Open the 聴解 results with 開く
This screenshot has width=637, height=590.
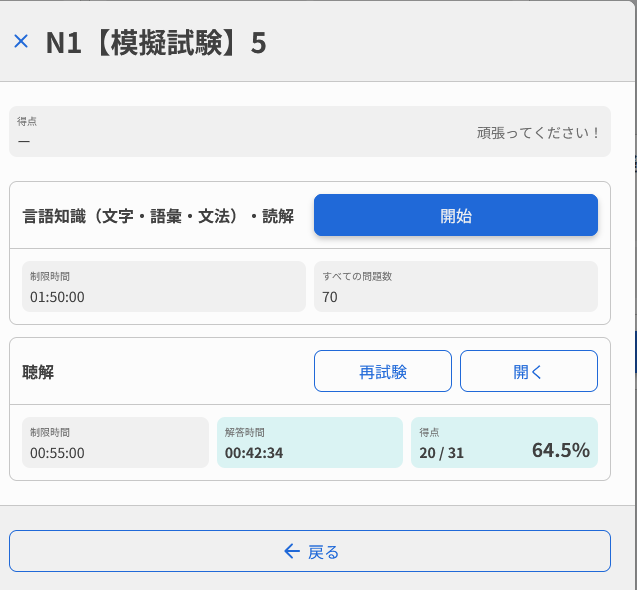coord(528,371)
